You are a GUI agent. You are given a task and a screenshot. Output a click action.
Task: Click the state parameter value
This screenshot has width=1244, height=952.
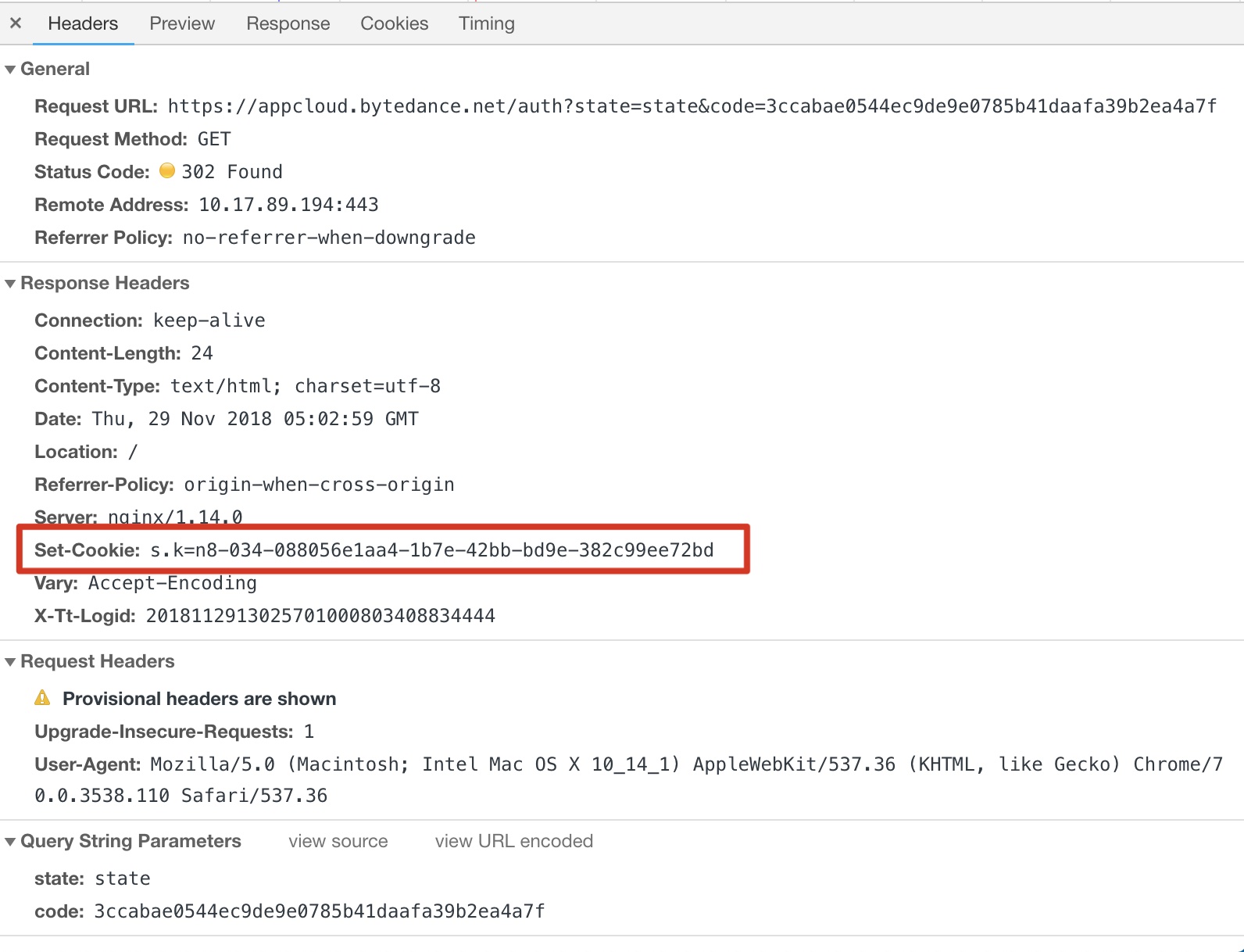pyautogui.click(x=123, y=879)
